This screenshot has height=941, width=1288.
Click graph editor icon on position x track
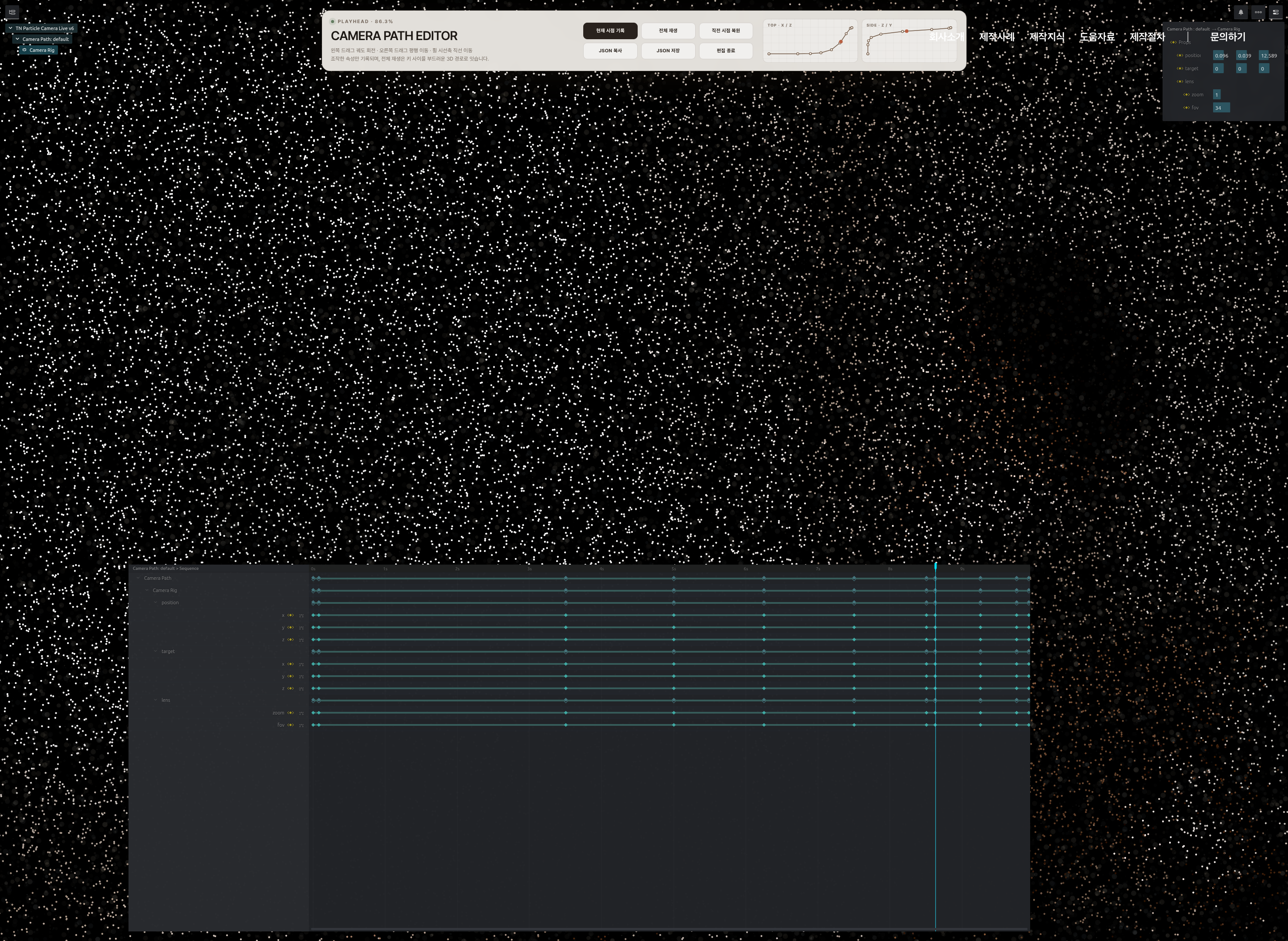coord(301,615)
